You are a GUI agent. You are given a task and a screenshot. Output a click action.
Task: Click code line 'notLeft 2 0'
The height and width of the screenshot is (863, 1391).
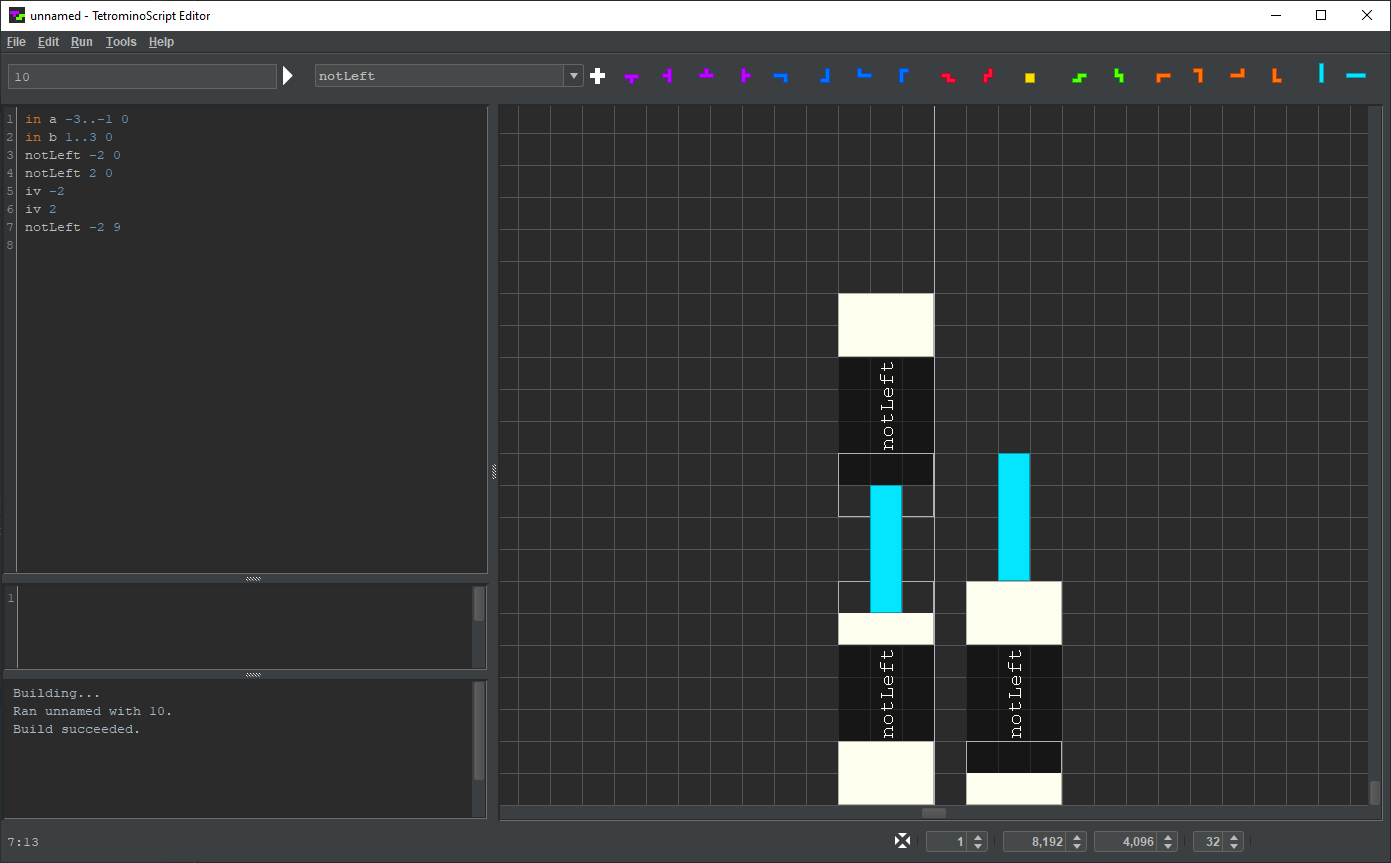[x=69, y=173]
